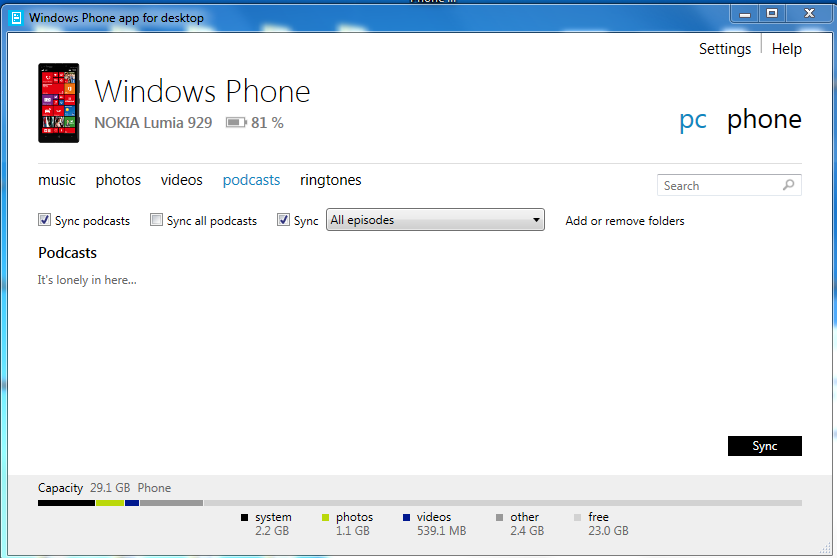Click the green photos legend square
Screen dimensions: 837x558
(326, 517)
